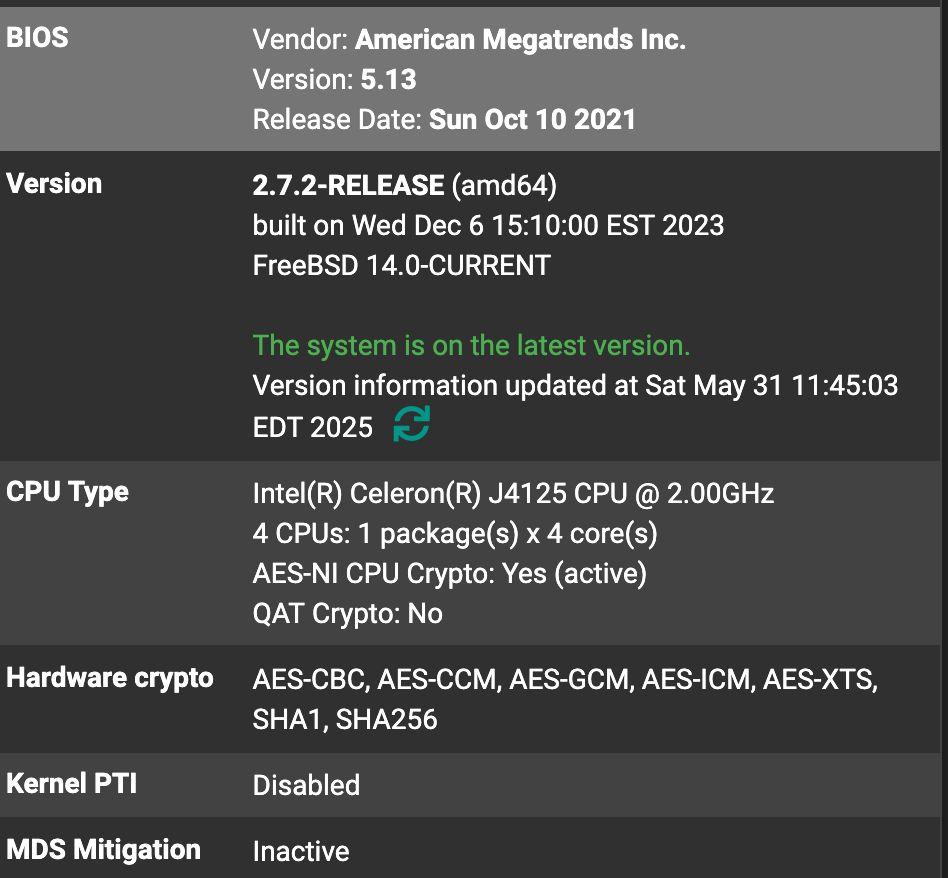The image size is (948, 878).
Task: Click the refresh version information icon
Action: [x=412, y=424]
